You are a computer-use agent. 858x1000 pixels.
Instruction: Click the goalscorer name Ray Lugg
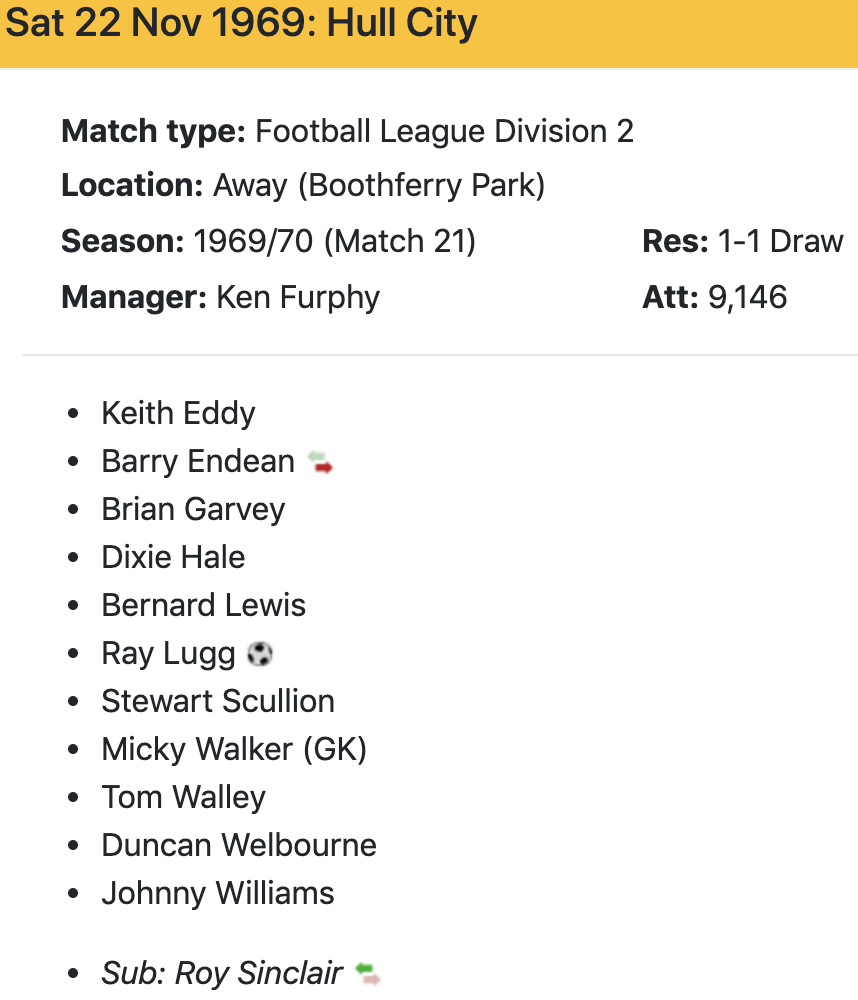[x=168, y=653]
